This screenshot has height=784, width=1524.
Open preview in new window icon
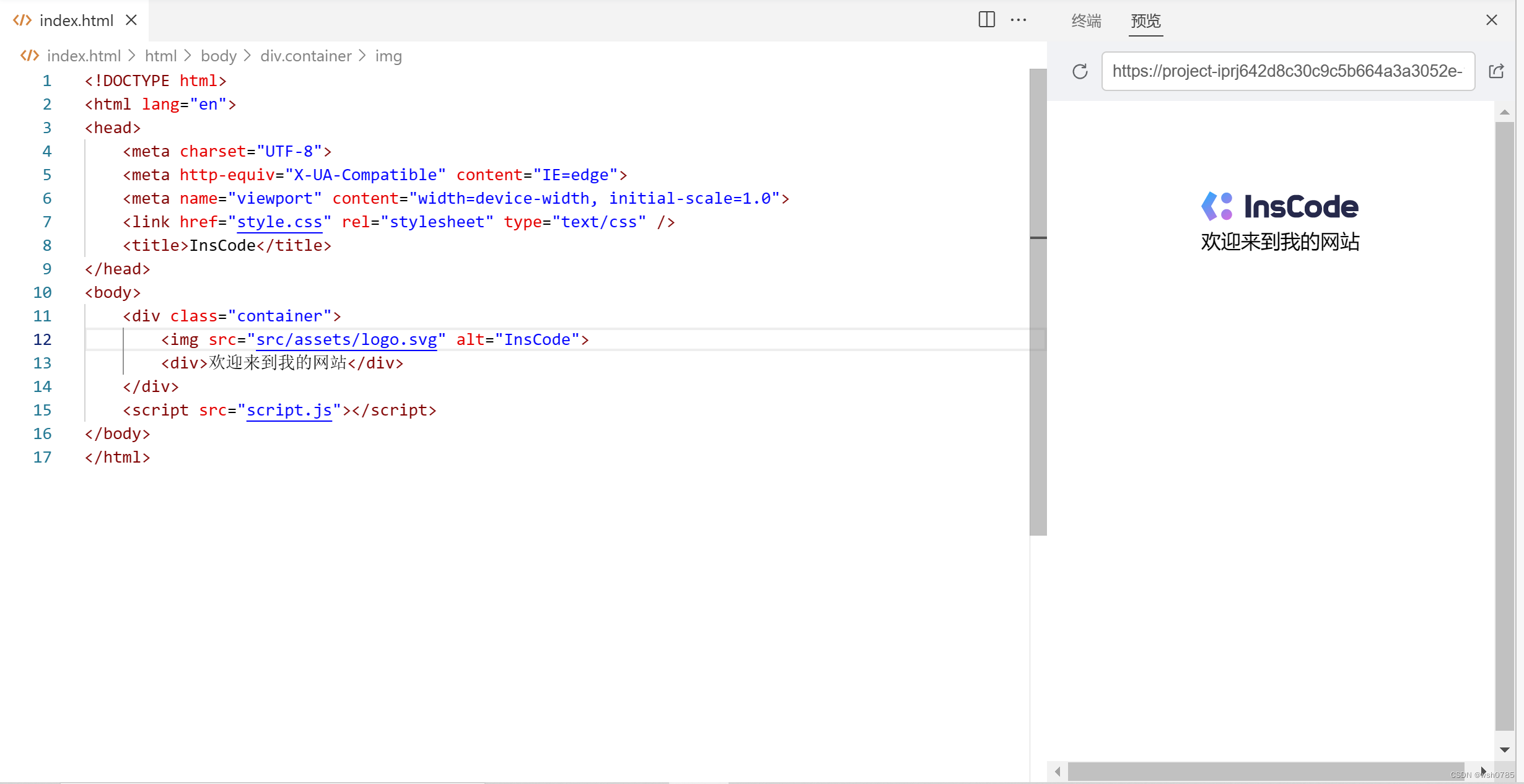(x=1497, y=72)
